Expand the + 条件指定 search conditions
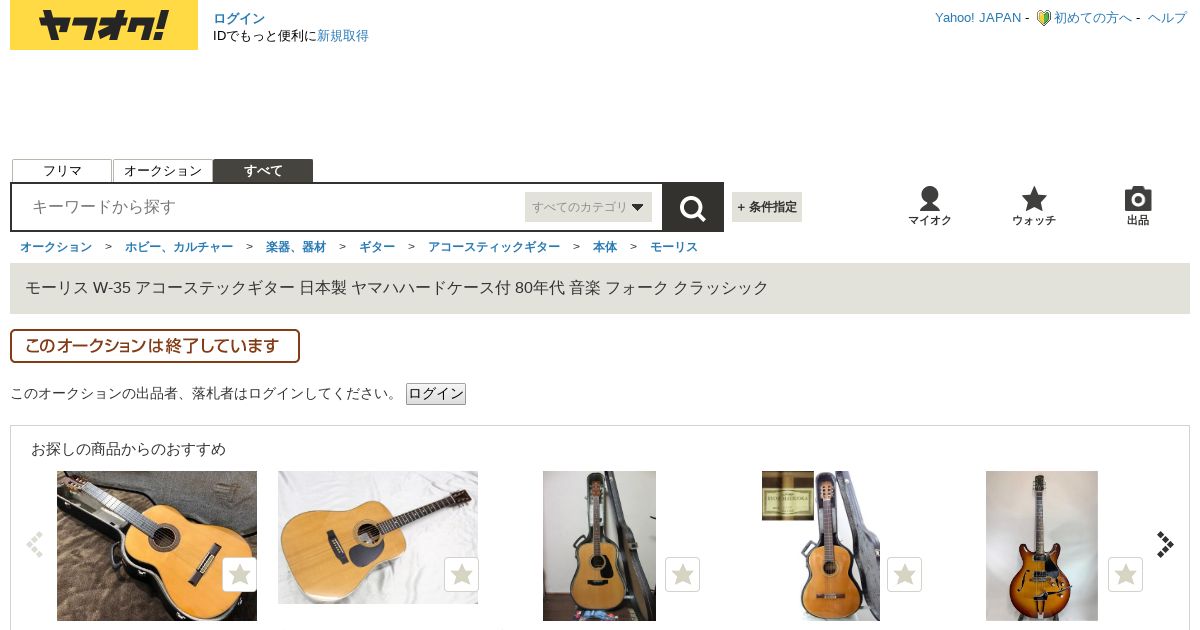 [767, 207]
